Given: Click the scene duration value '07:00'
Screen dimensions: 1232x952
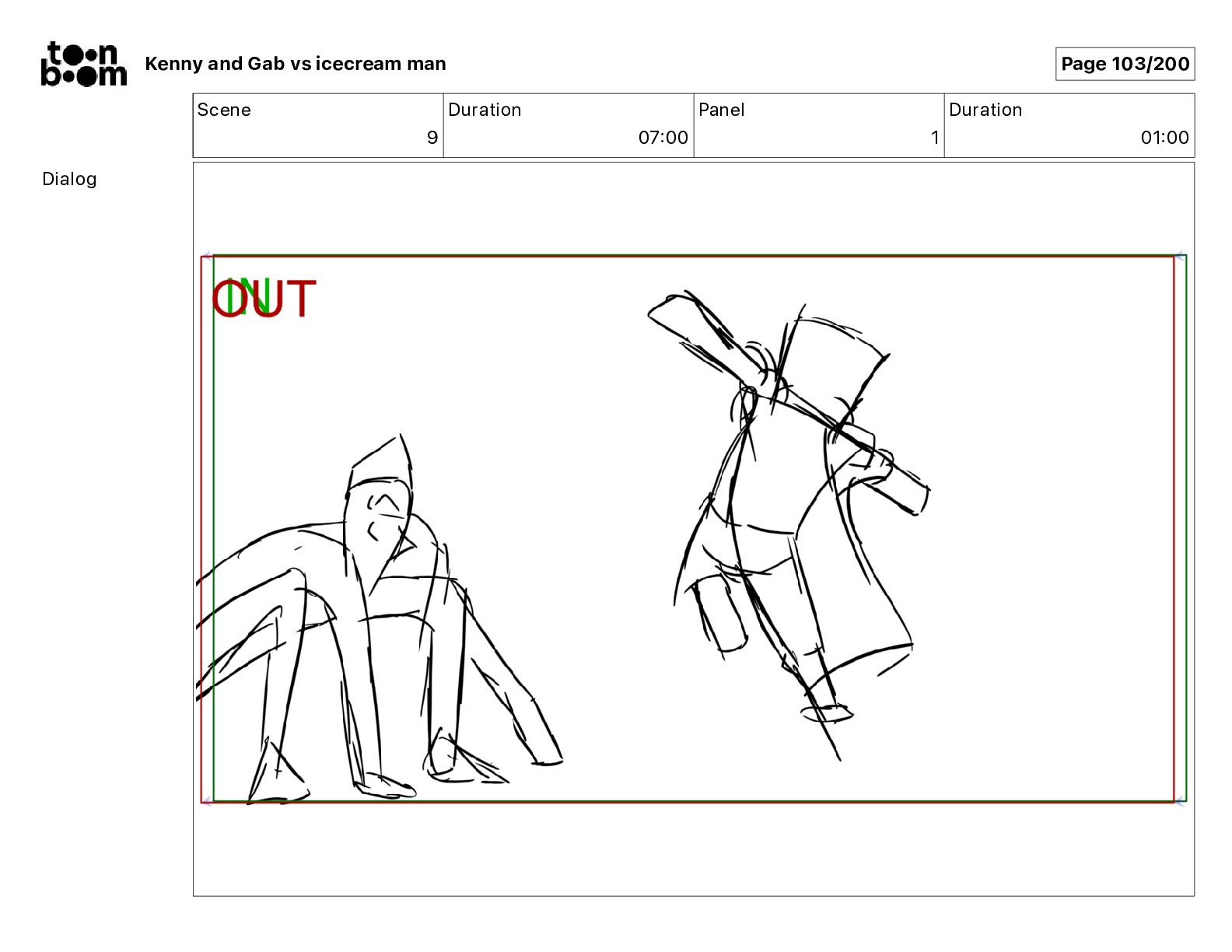Looking at the screenshot, I should pos(663,138).
